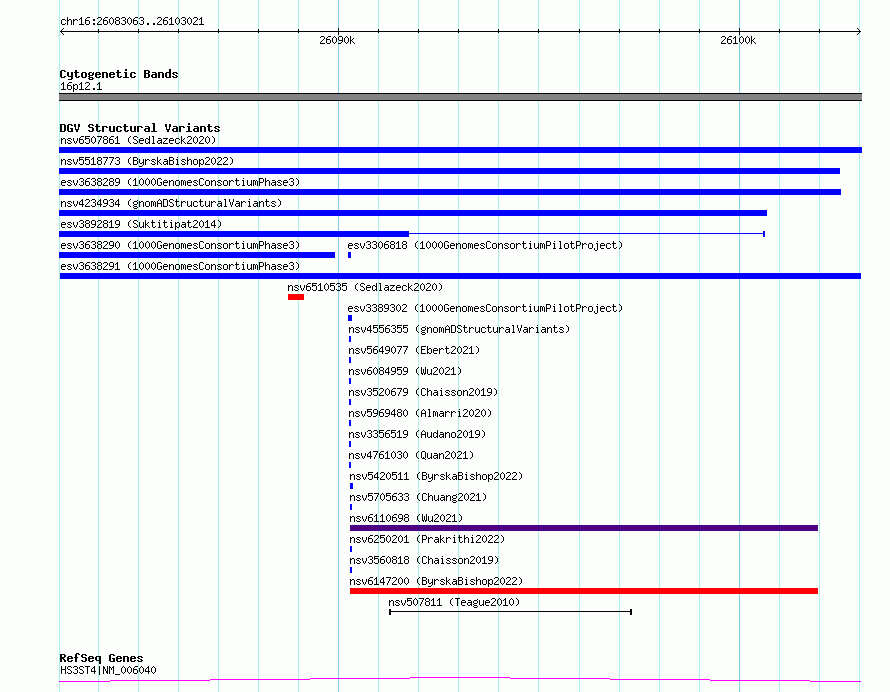
Task: Select the blue bar under nsv5518773
Action: (450, 171)
